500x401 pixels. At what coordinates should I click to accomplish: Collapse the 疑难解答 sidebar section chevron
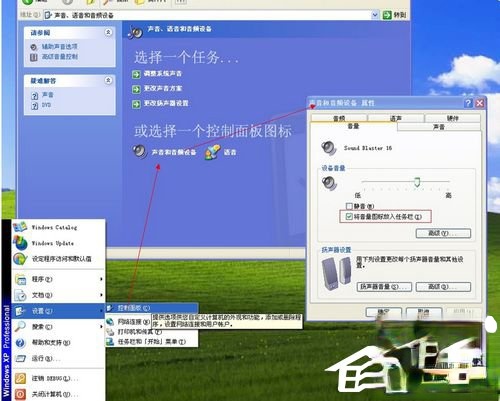pos(108,80)
